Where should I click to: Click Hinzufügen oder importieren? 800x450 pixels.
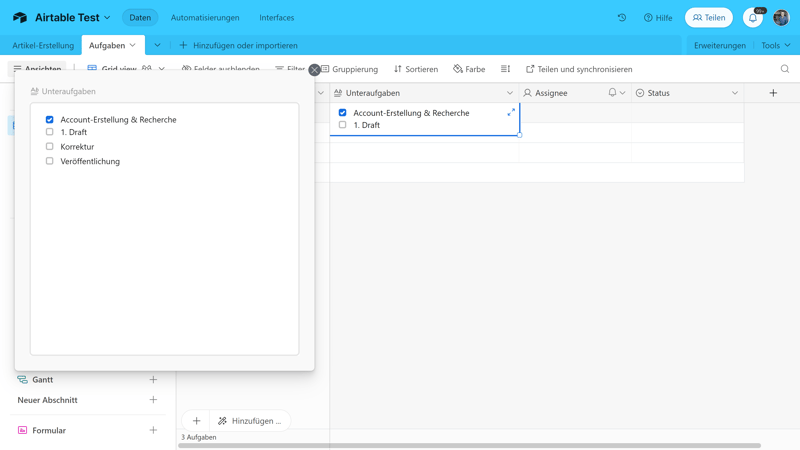pyautogui.click(x=238, y=45)
